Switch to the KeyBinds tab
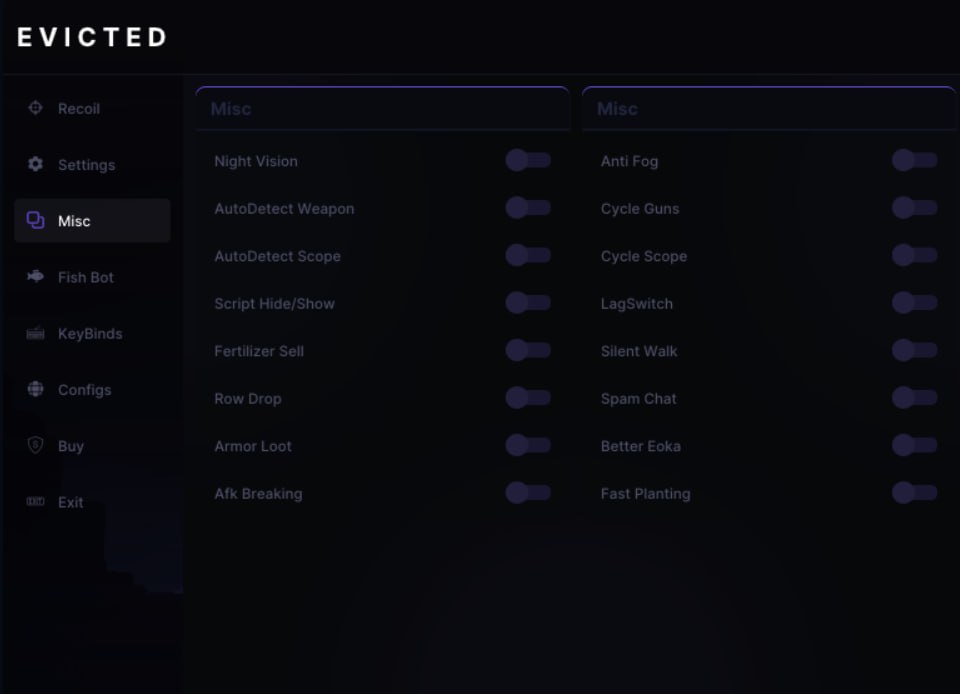The width and height of the screenshot is (960, 694). [90, 333]
